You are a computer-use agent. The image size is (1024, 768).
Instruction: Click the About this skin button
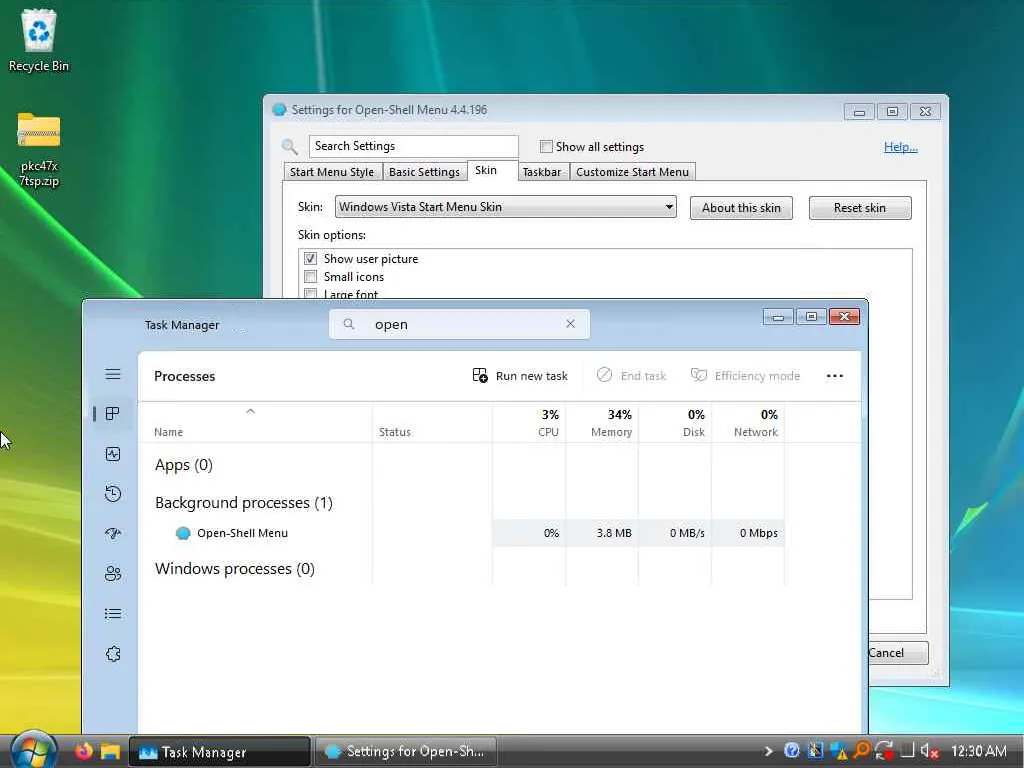click(x=741, y=208)
